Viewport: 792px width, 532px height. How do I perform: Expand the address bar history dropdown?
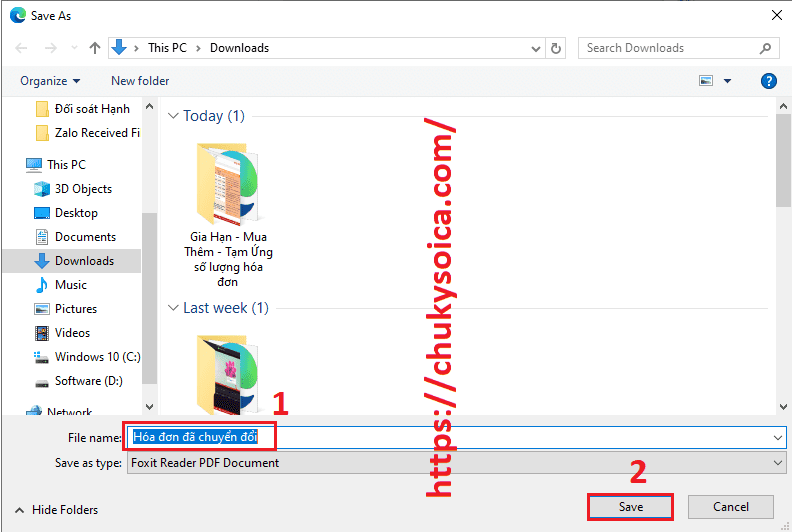(x=536, y=49)
